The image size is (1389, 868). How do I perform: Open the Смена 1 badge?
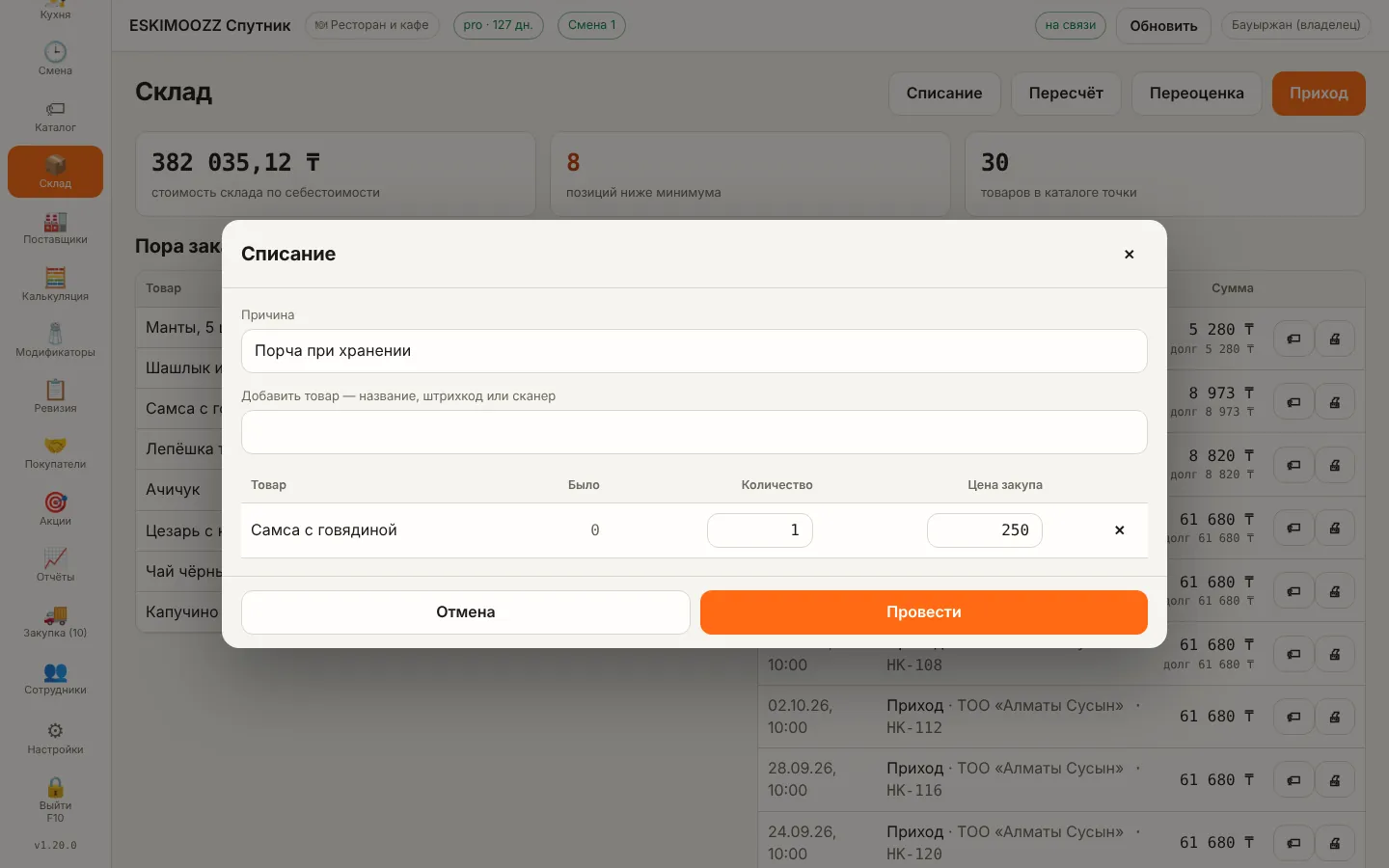tap(591, 25)
